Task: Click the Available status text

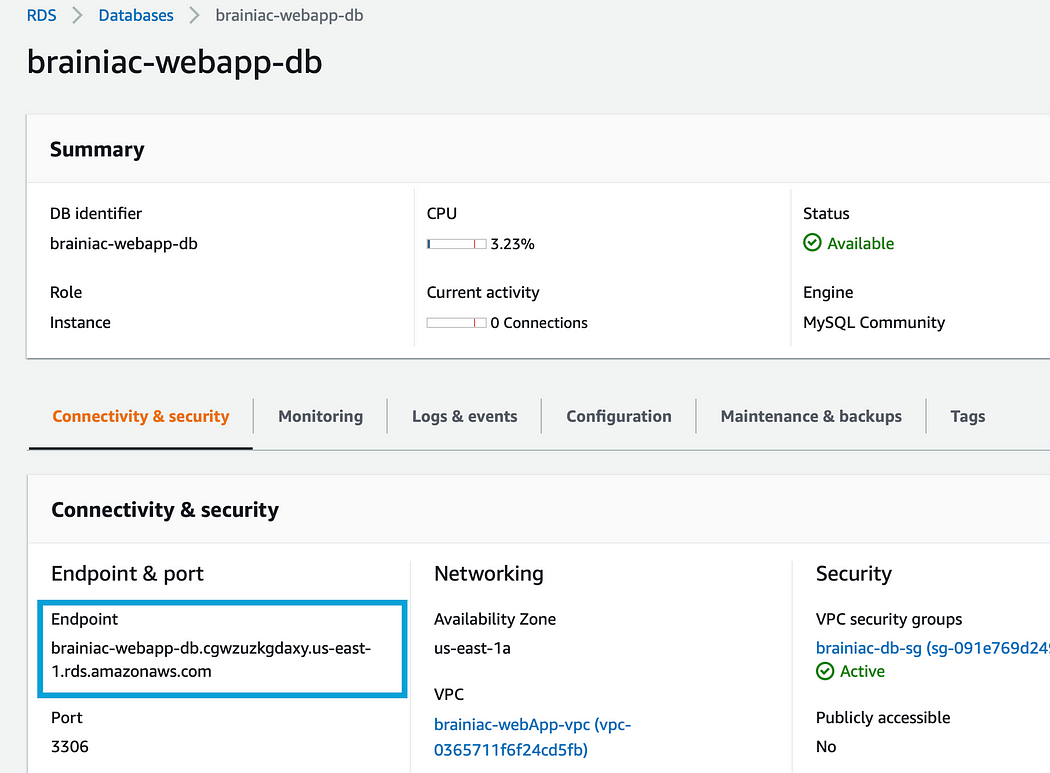Action: tap(860, 243)
